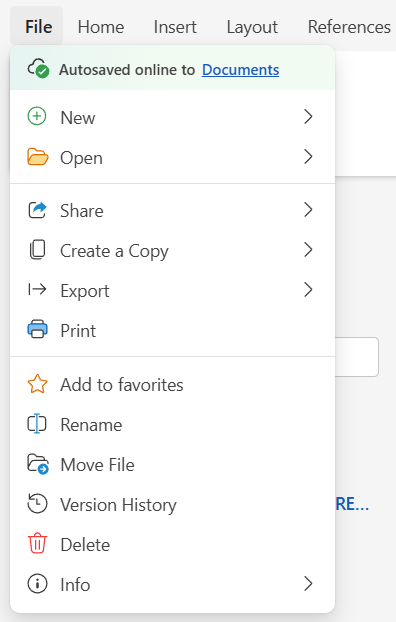The width and height of the screenshot is (396, 622).
Task: Choose the Print menu entry
Action: (172, 330)
